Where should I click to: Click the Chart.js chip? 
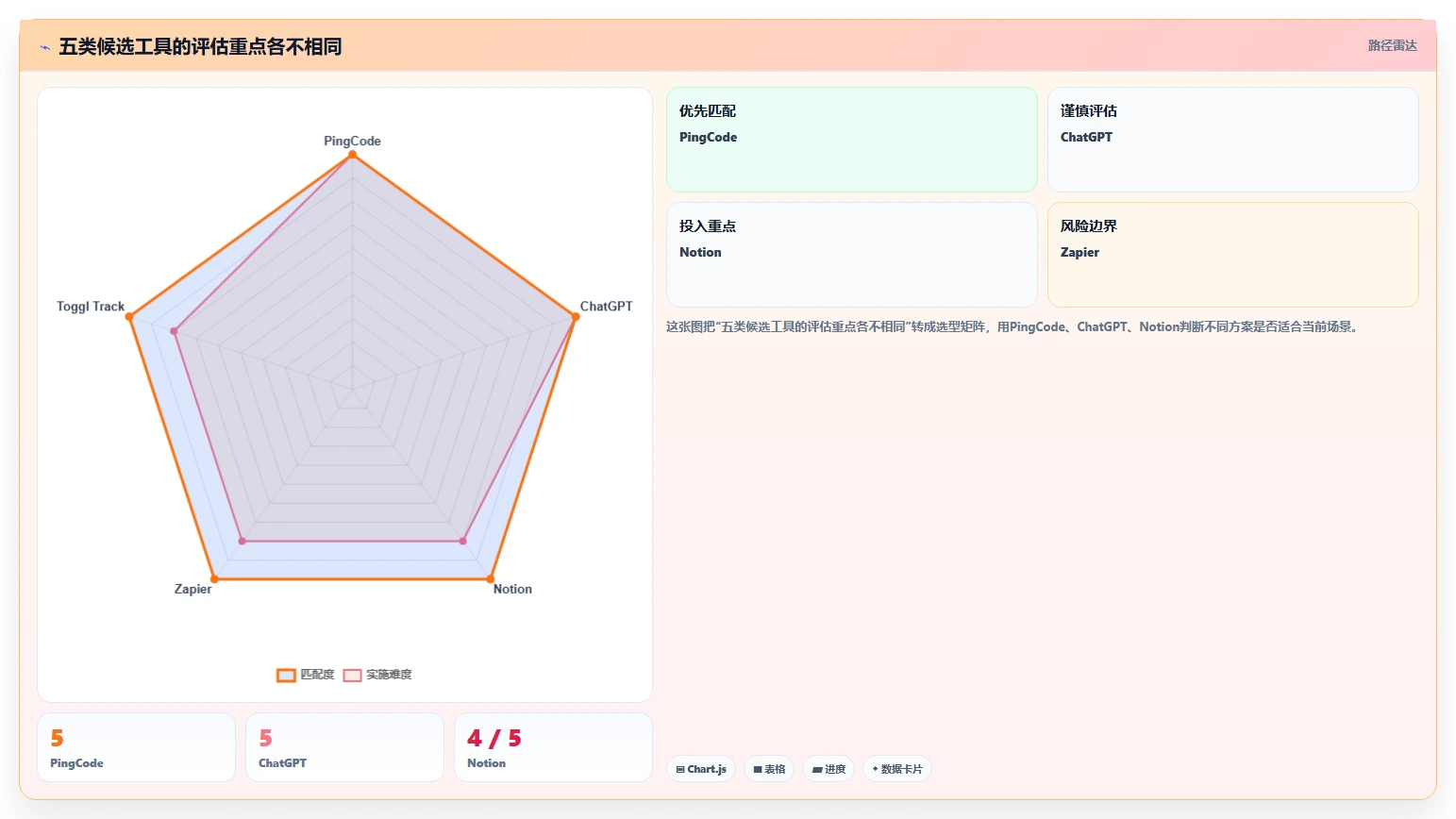point(701,769)
